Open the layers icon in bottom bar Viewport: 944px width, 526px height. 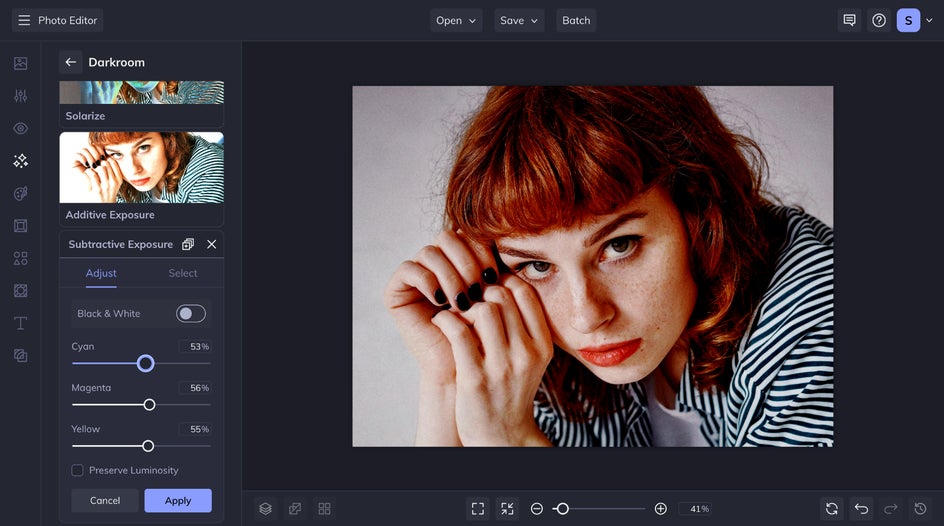(265, 509)
